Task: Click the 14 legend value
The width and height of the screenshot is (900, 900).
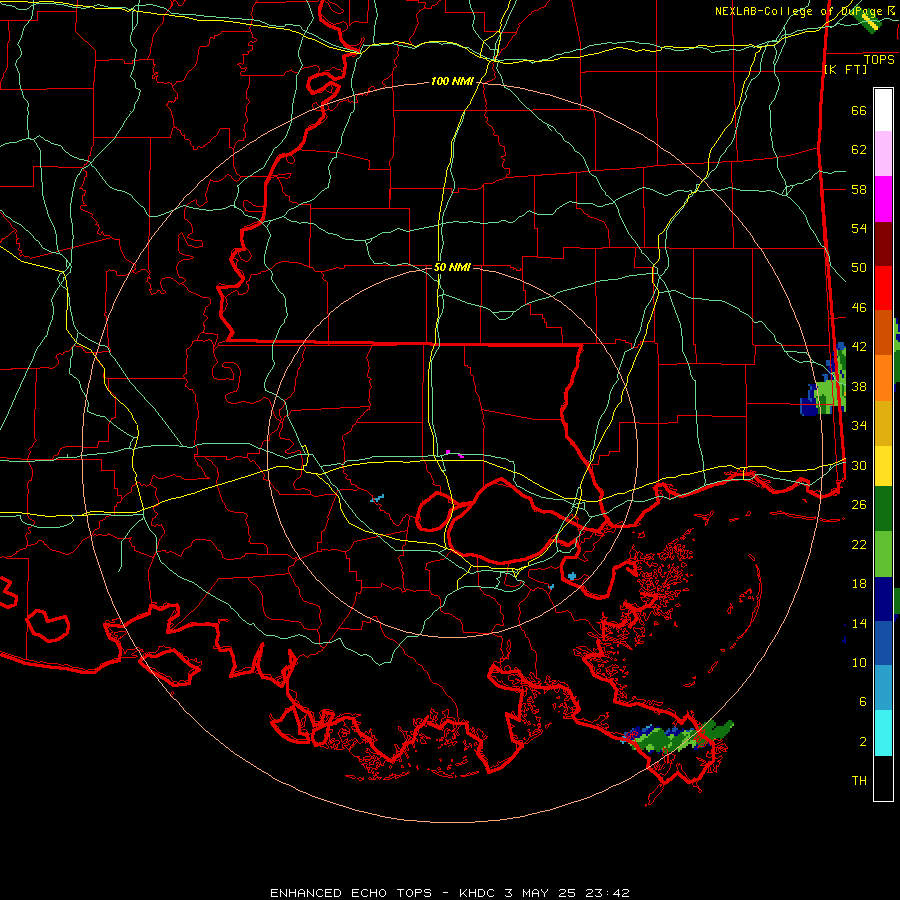Action: [859, 623]
